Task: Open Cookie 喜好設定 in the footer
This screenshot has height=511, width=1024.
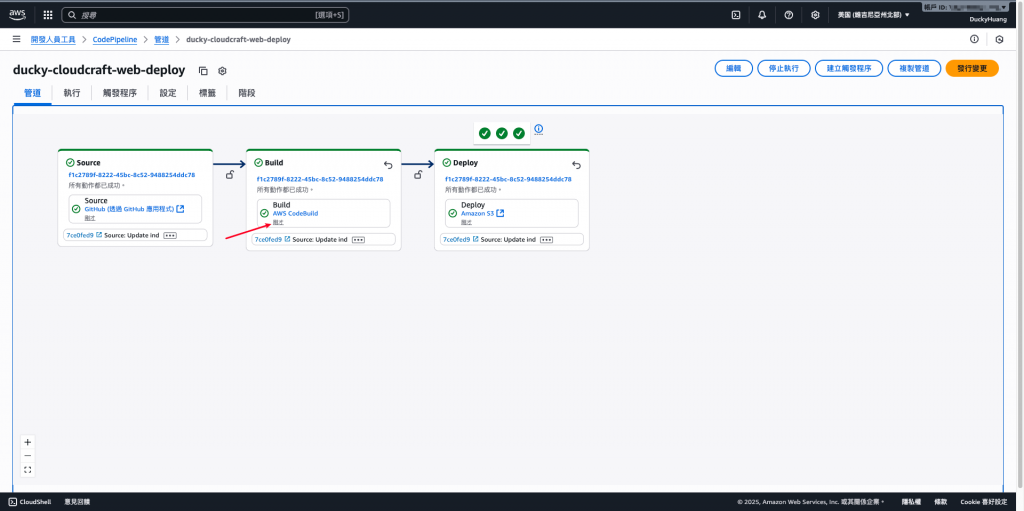Action: click(x=984, y=502)
